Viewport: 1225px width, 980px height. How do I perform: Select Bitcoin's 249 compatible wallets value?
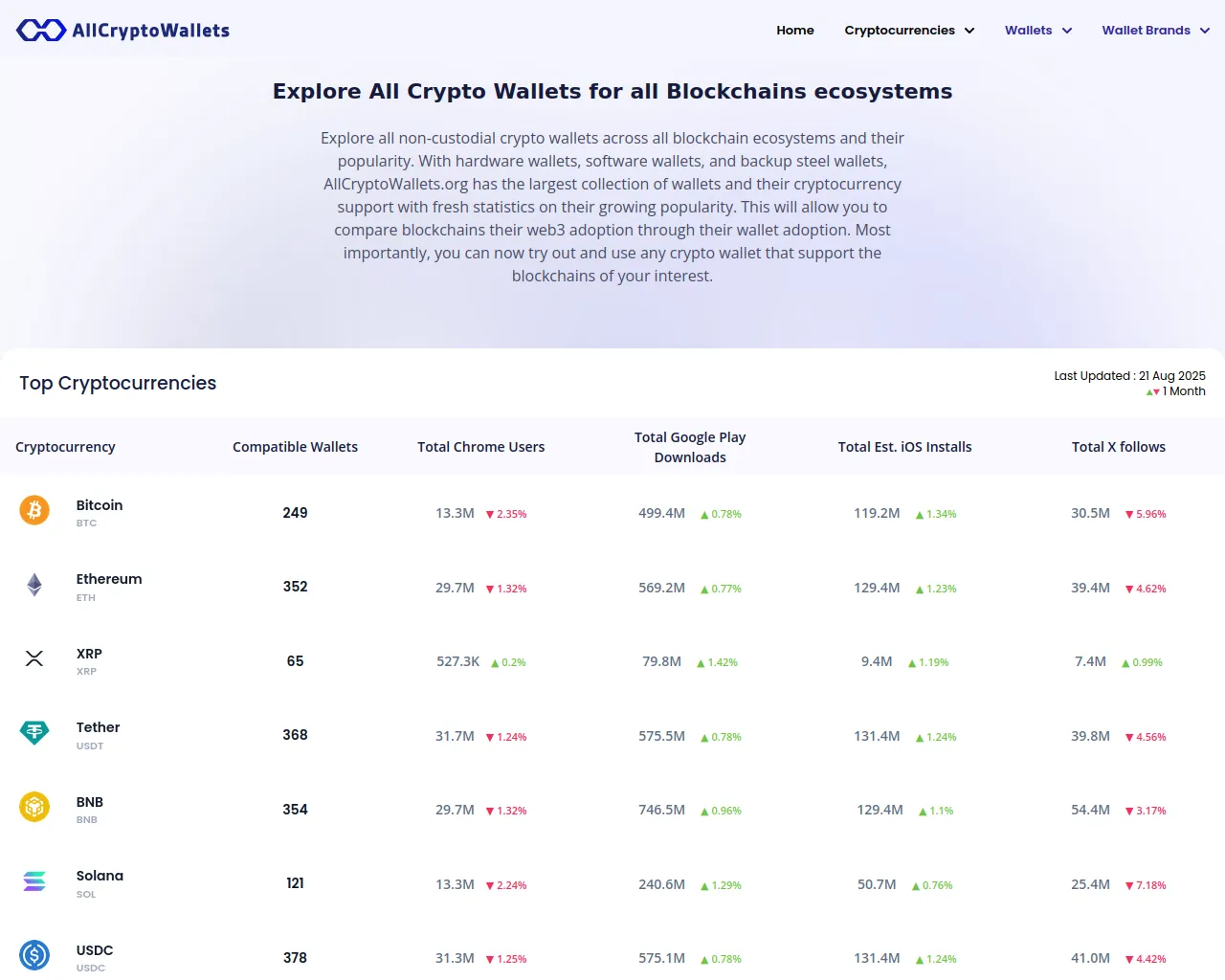point(295,513)
